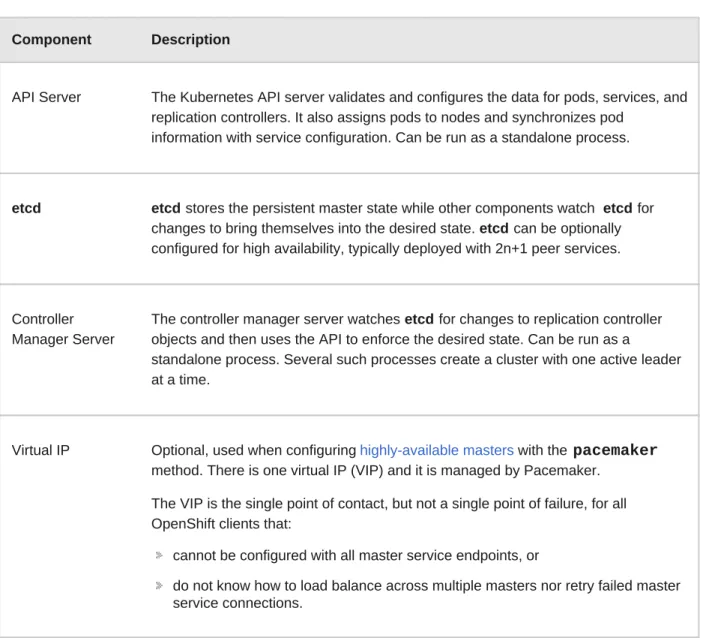Click the Description column header

tap(190, 40)
